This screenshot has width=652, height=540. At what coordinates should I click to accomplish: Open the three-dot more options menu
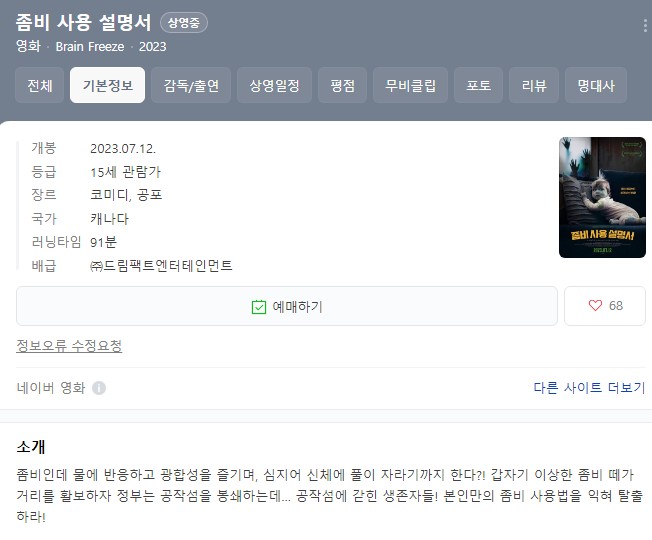(645, 26)
